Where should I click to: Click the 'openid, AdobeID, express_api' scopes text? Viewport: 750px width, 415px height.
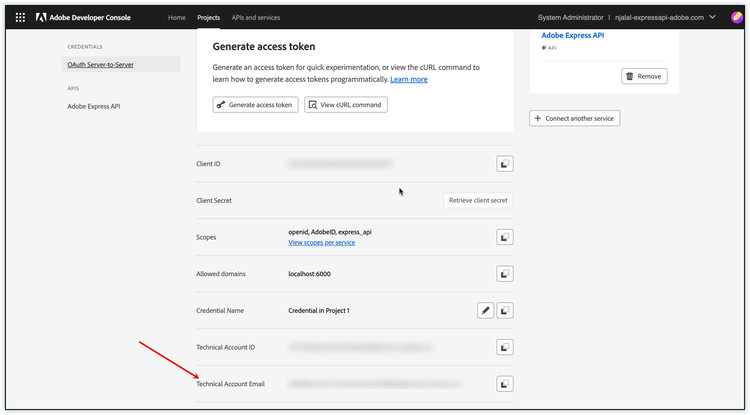tap(330, 232)
